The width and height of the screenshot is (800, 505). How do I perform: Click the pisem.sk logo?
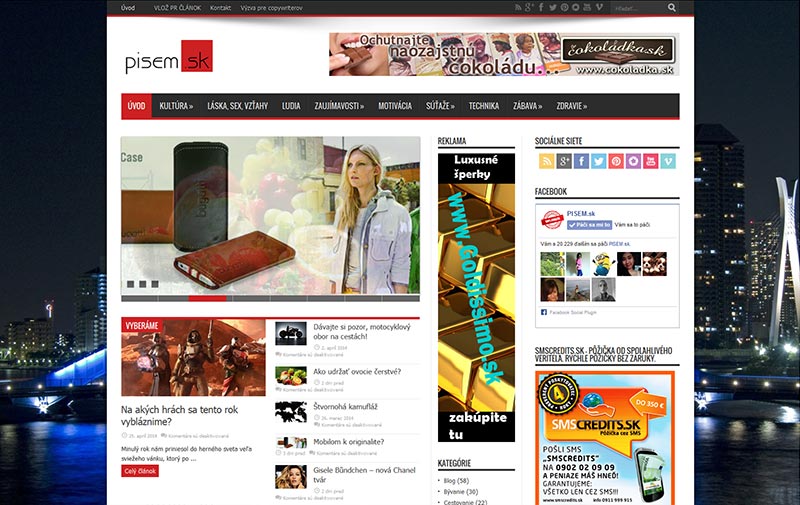pos(168,57)
